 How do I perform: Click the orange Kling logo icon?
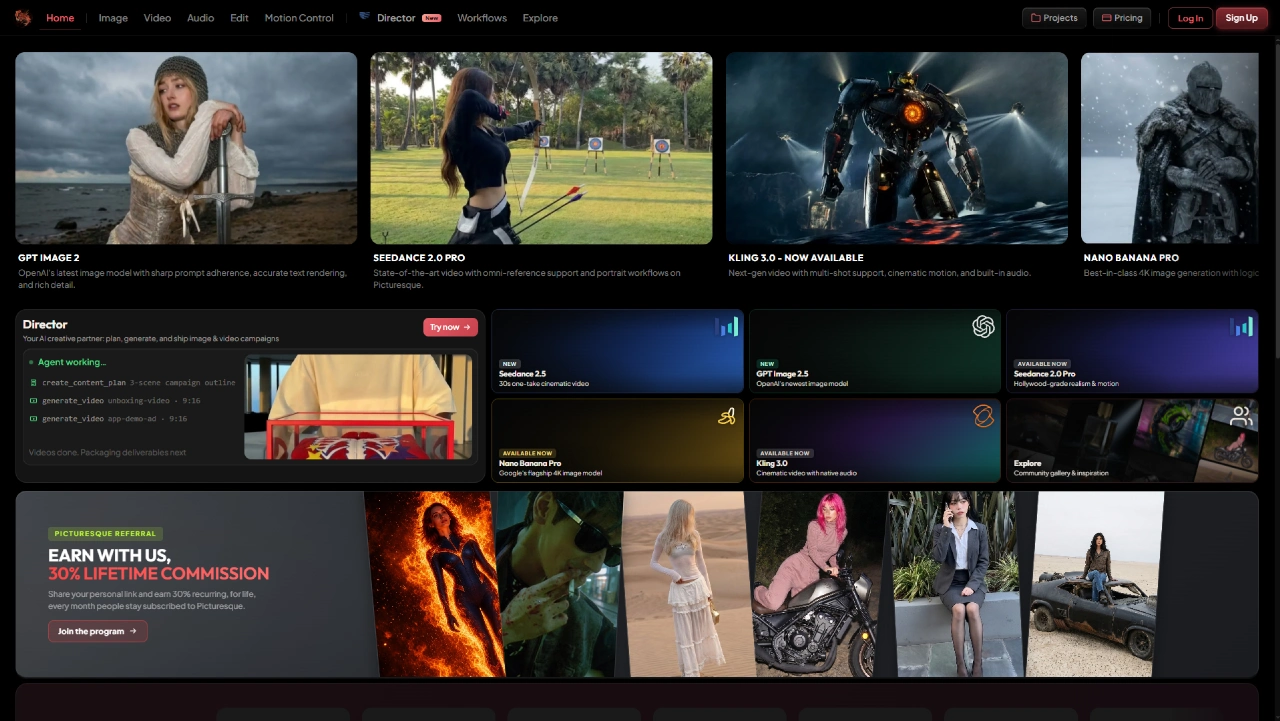(983, 416)
